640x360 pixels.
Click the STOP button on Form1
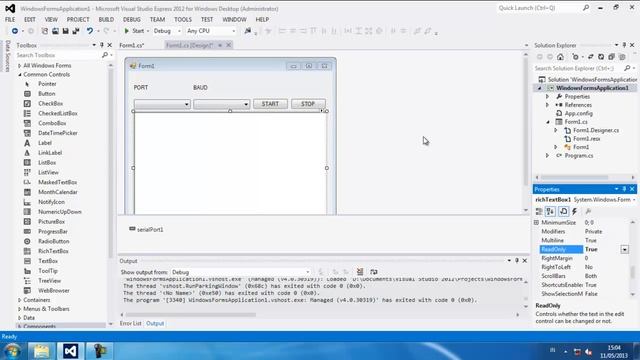click(308, 104)
